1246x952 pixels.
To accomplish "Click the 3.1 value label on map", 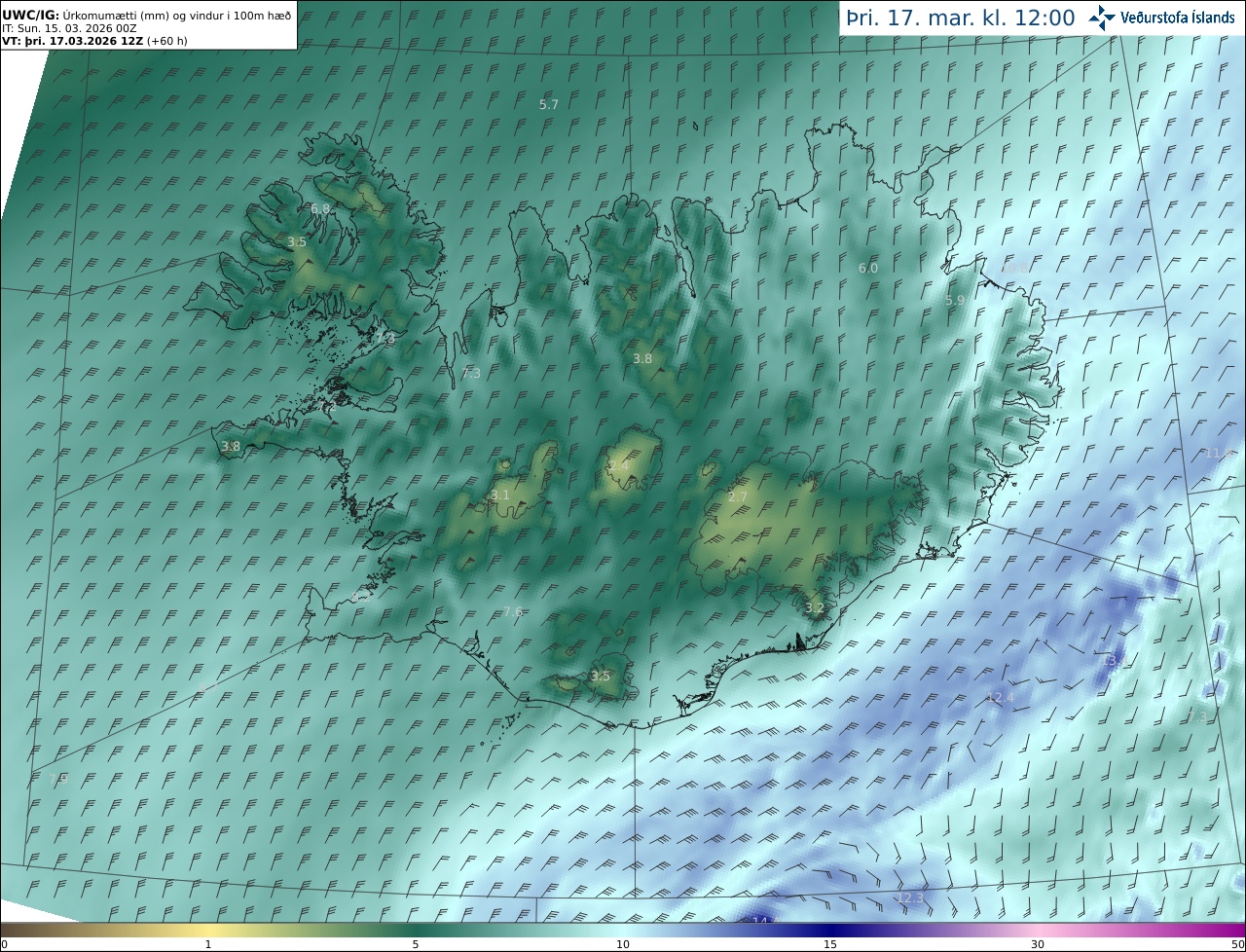I will click(x=500, y=495).
